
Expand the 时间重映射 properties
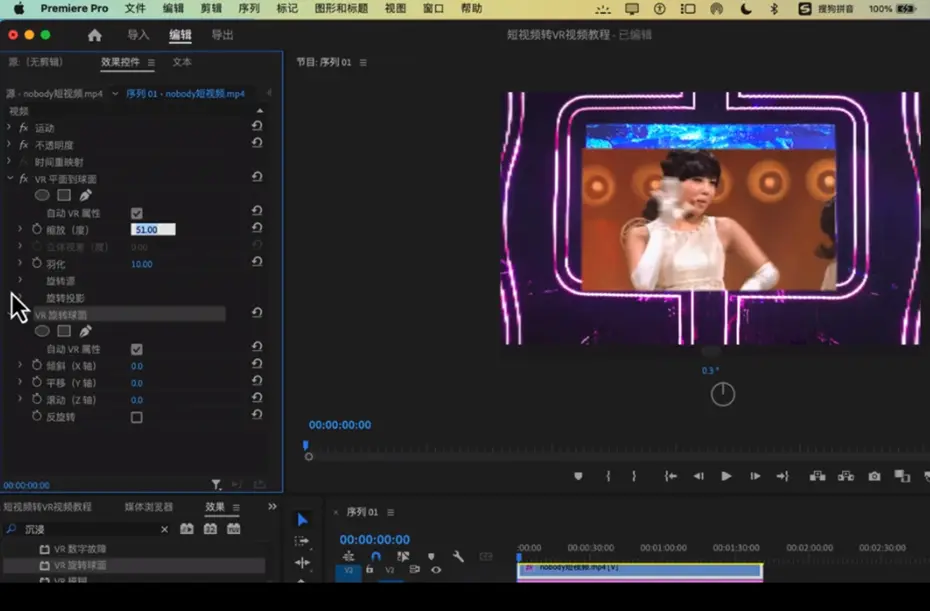click(x=9, y=161)
